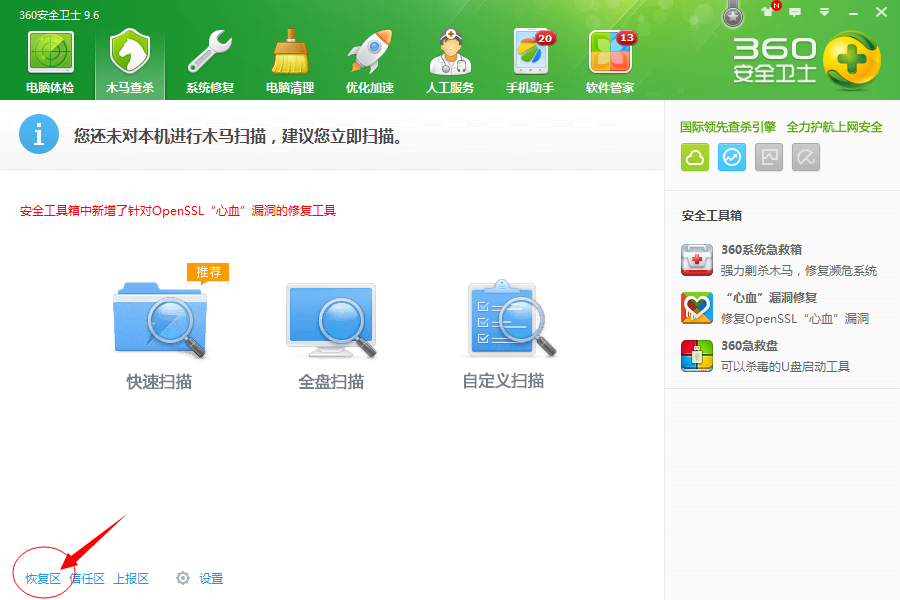
Task: Switch to the 电脑体检 tab
Action: tap(50, 61)
